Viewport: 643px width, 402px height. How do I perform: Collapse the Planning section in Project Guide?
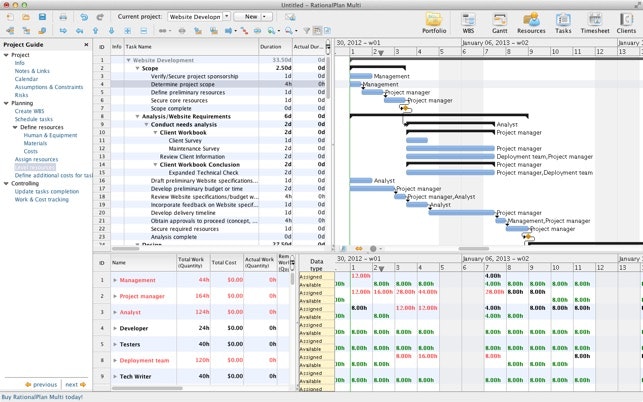click(6, 103)
